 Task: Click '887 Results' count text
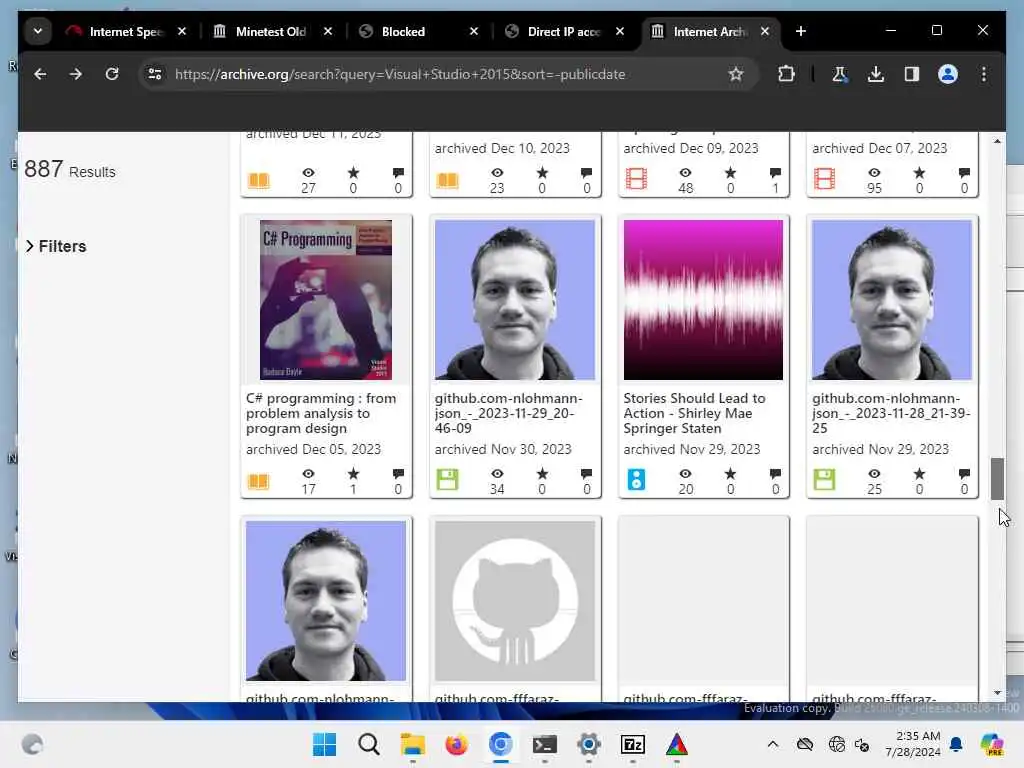[70, 170]
